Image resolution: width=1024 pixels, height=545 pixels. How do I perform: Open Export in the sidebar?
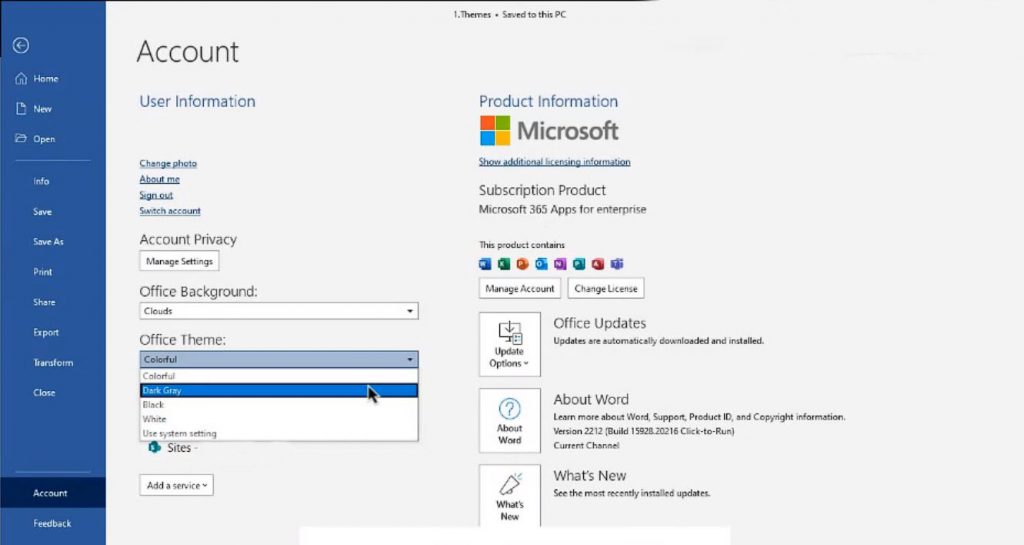[x=46, y=332]
